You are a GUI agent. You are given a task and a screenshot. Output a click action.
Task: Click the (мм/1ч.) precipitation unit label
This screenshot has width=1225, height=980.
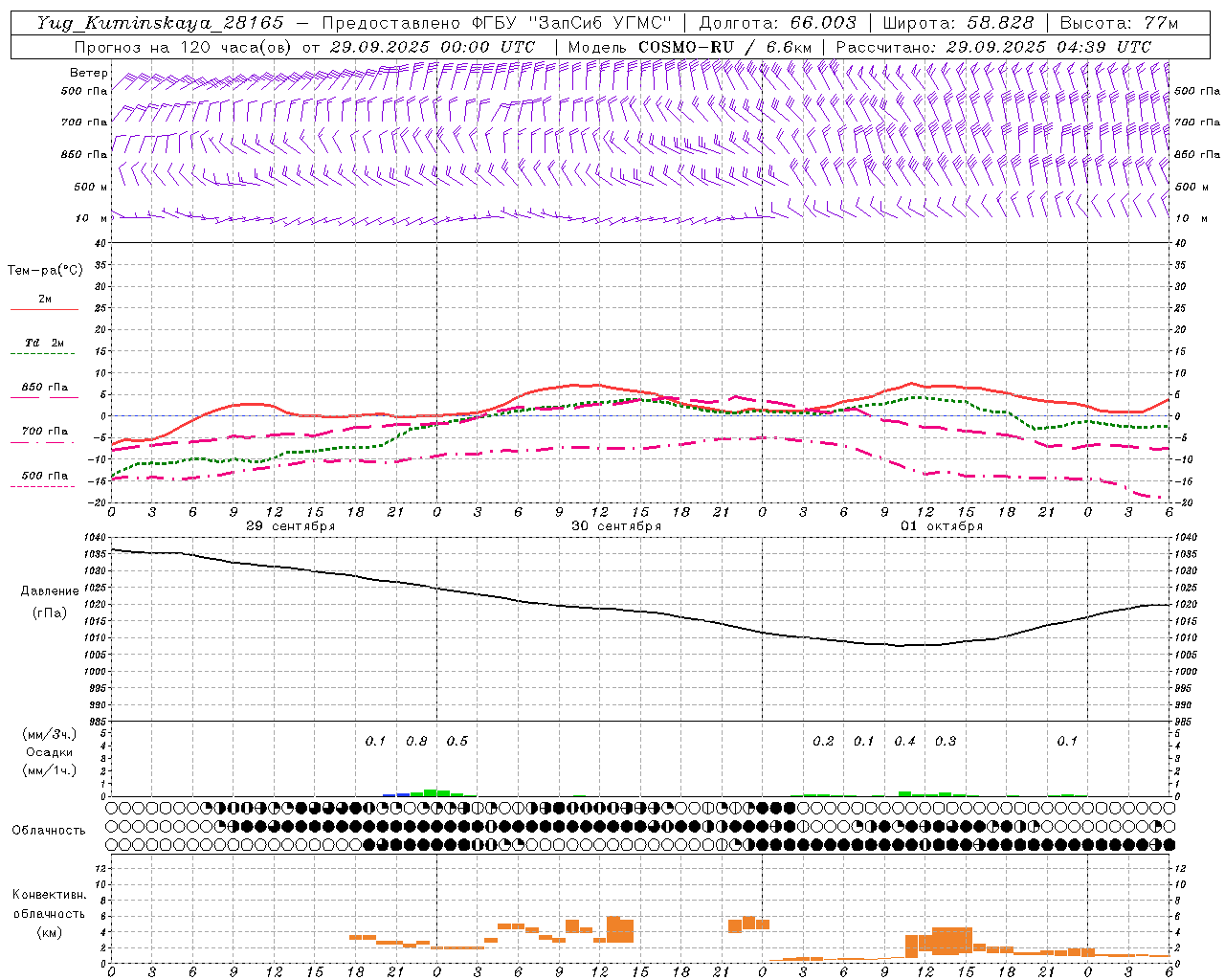click(49, 770)
